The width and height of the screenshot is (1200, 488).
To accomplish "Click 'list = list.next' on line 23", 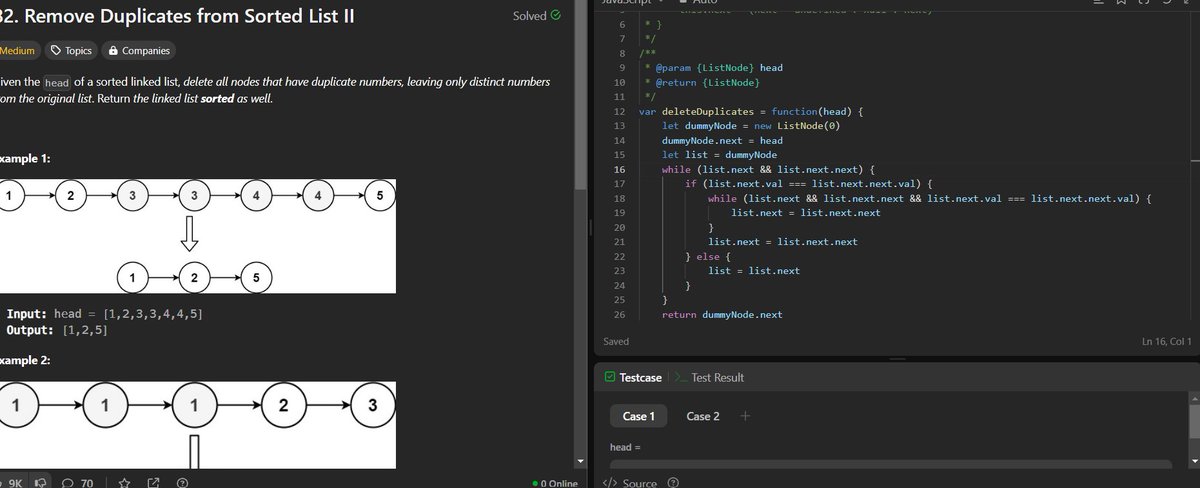I will [x=754, y=270].
